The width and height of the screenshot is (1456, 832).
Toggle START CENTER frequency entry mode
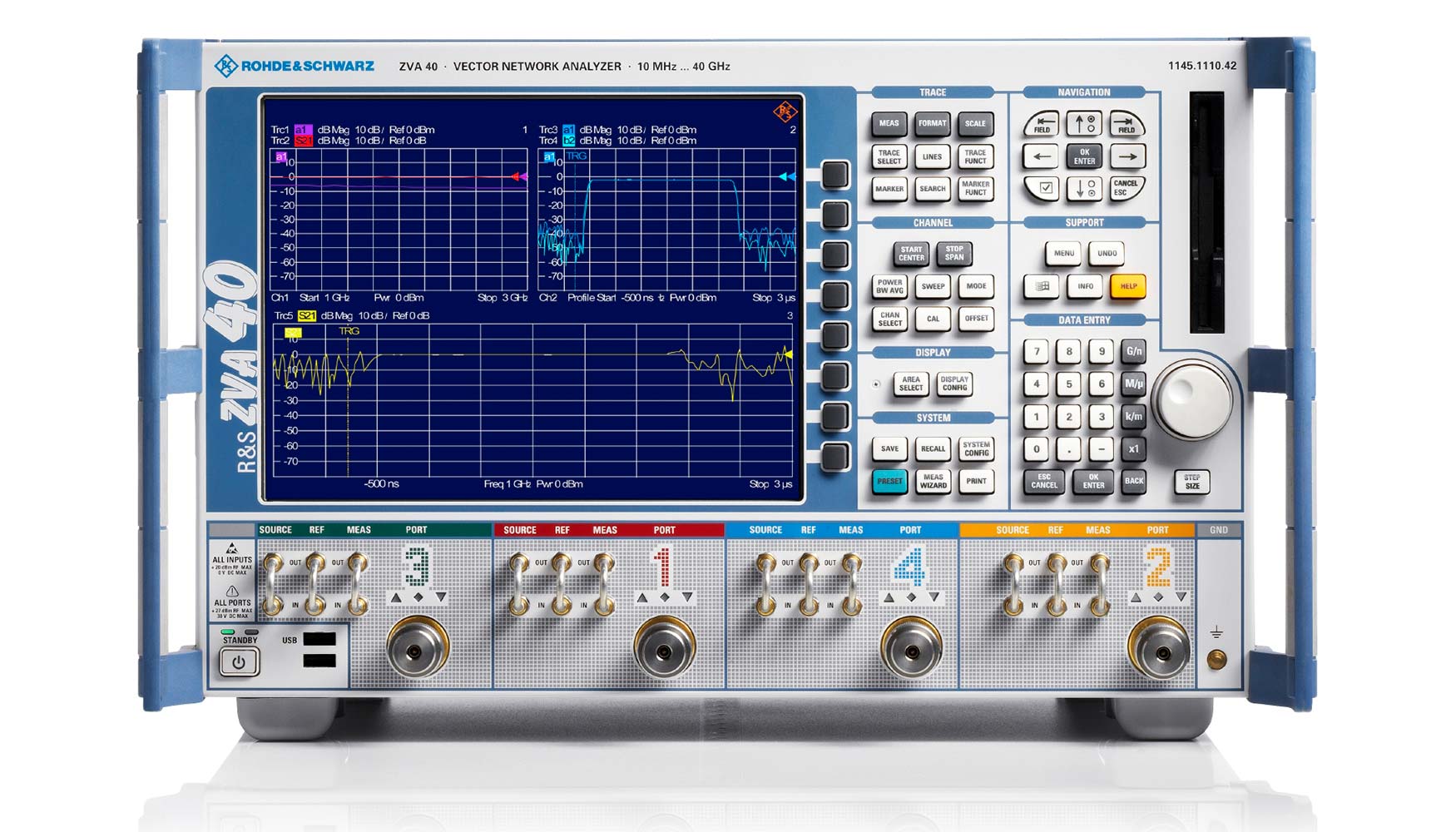[911, 253]
